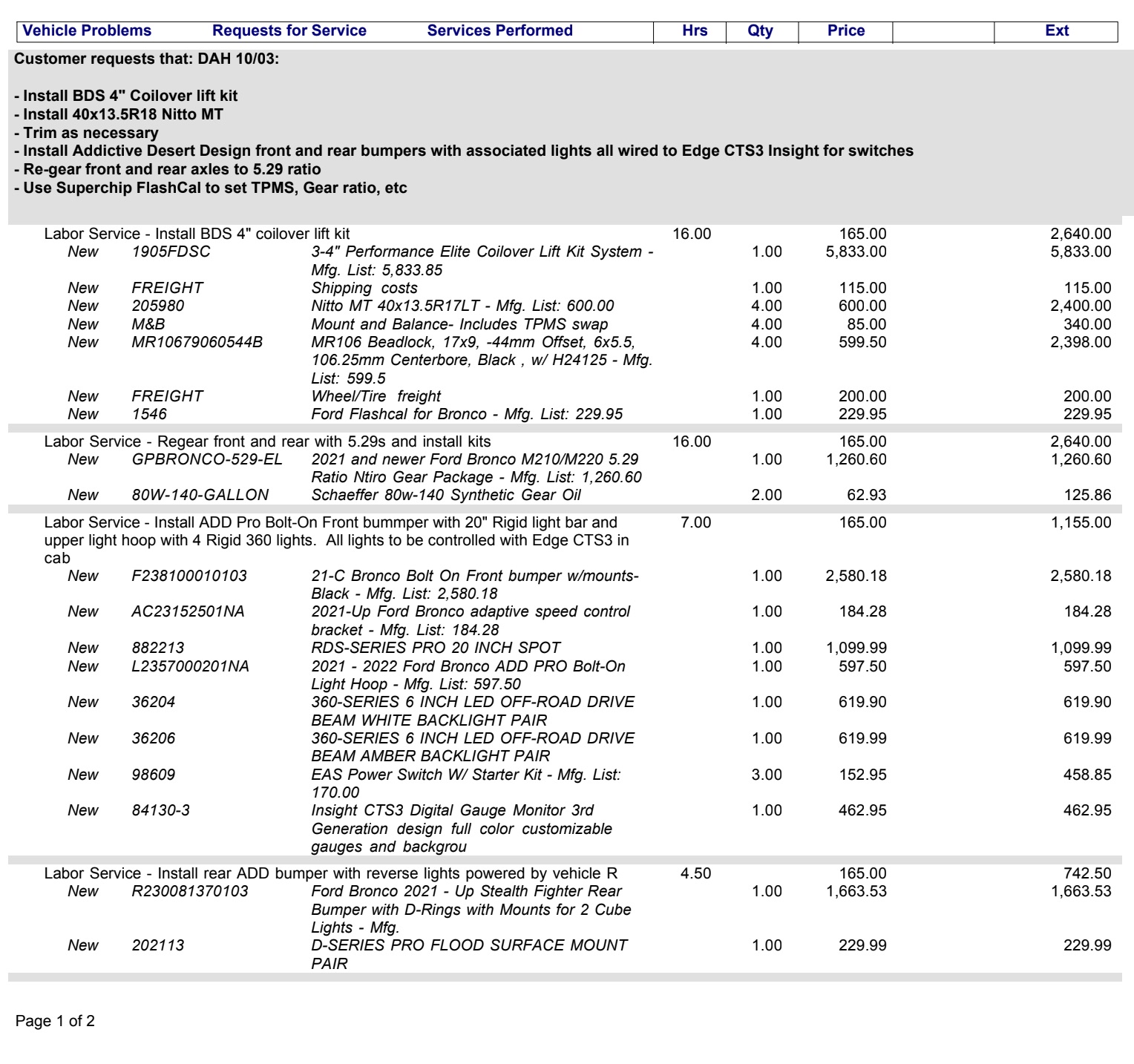Click the "3.00" power switch quantity

767,775
